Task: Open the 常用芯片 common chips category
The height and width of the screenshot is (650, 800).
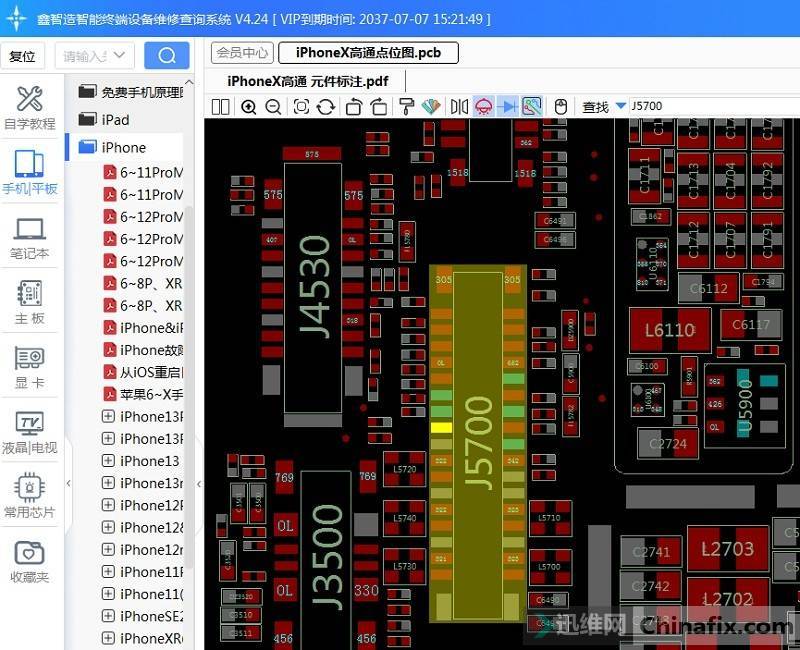Action: coord(29,497)
